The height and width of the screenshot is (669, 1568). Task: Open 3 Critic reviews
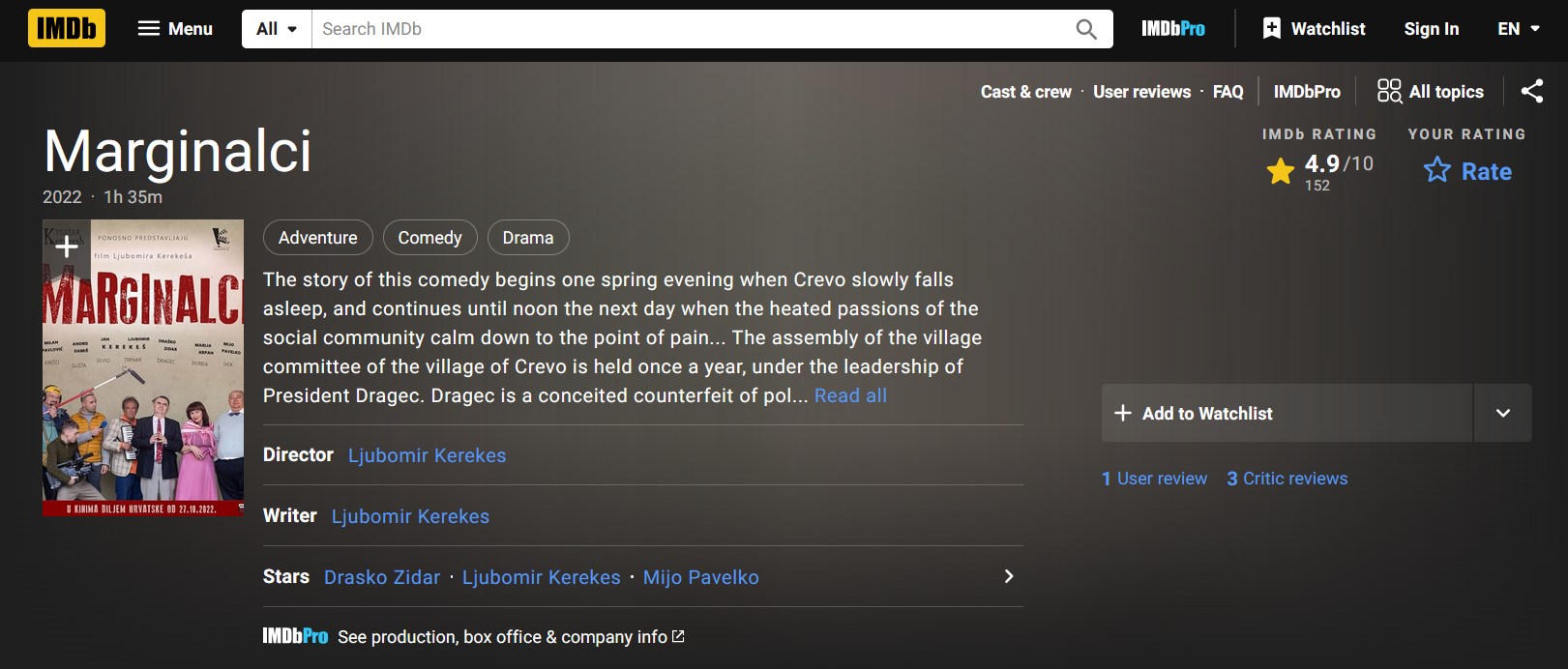tap(1287, 479)
